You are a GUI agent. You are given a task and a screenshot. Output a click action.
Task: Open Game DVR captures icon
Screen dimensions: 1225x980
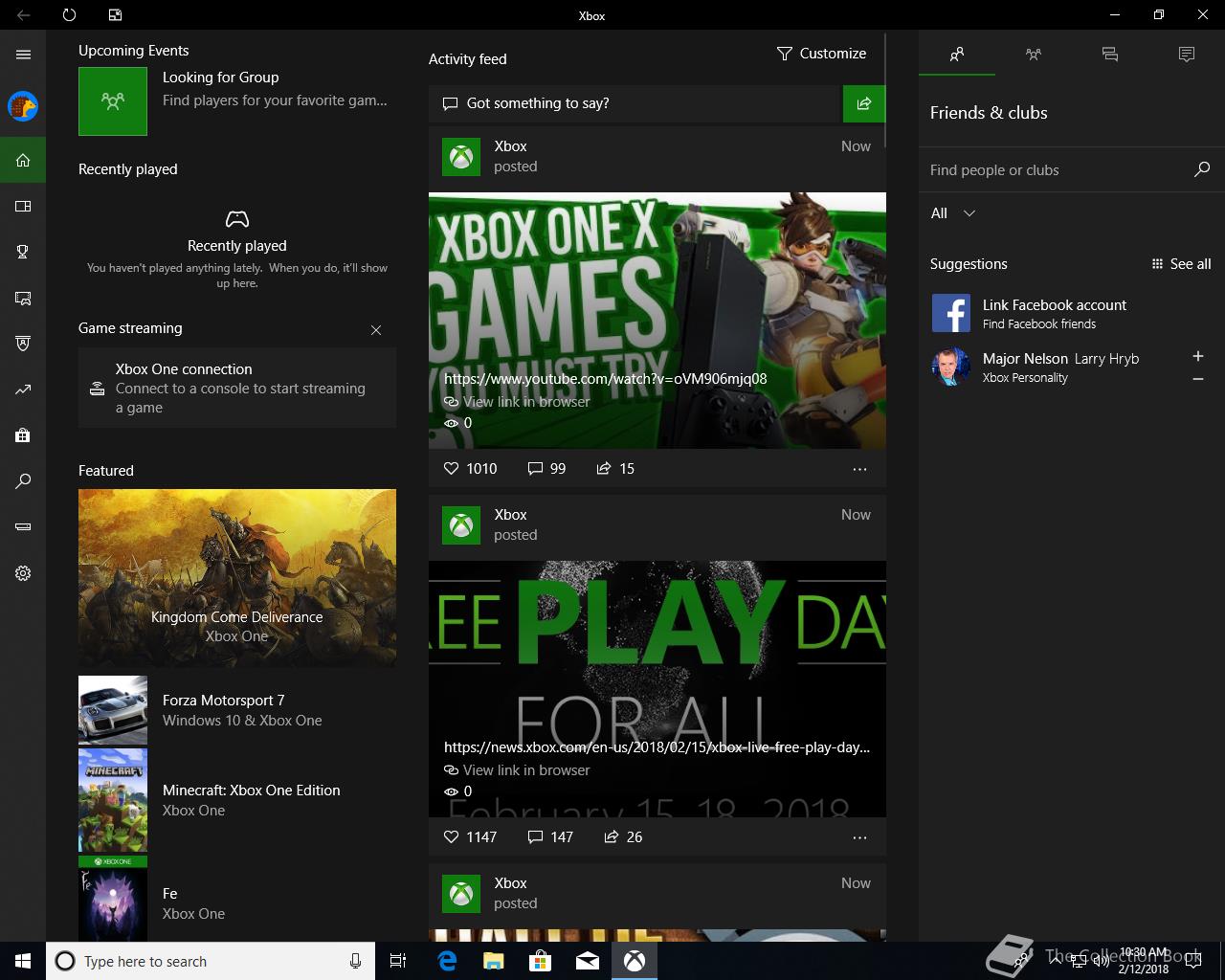(x=23, y=298)
